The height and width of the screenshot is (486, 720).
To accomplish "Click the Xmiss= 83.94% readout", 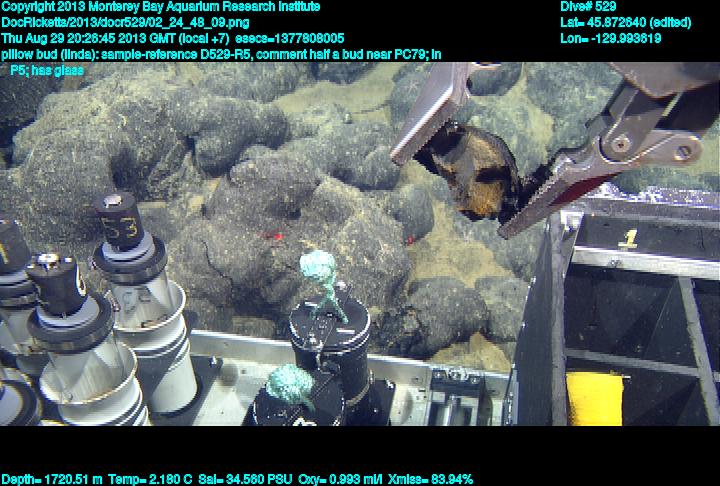I will point(423,479).
